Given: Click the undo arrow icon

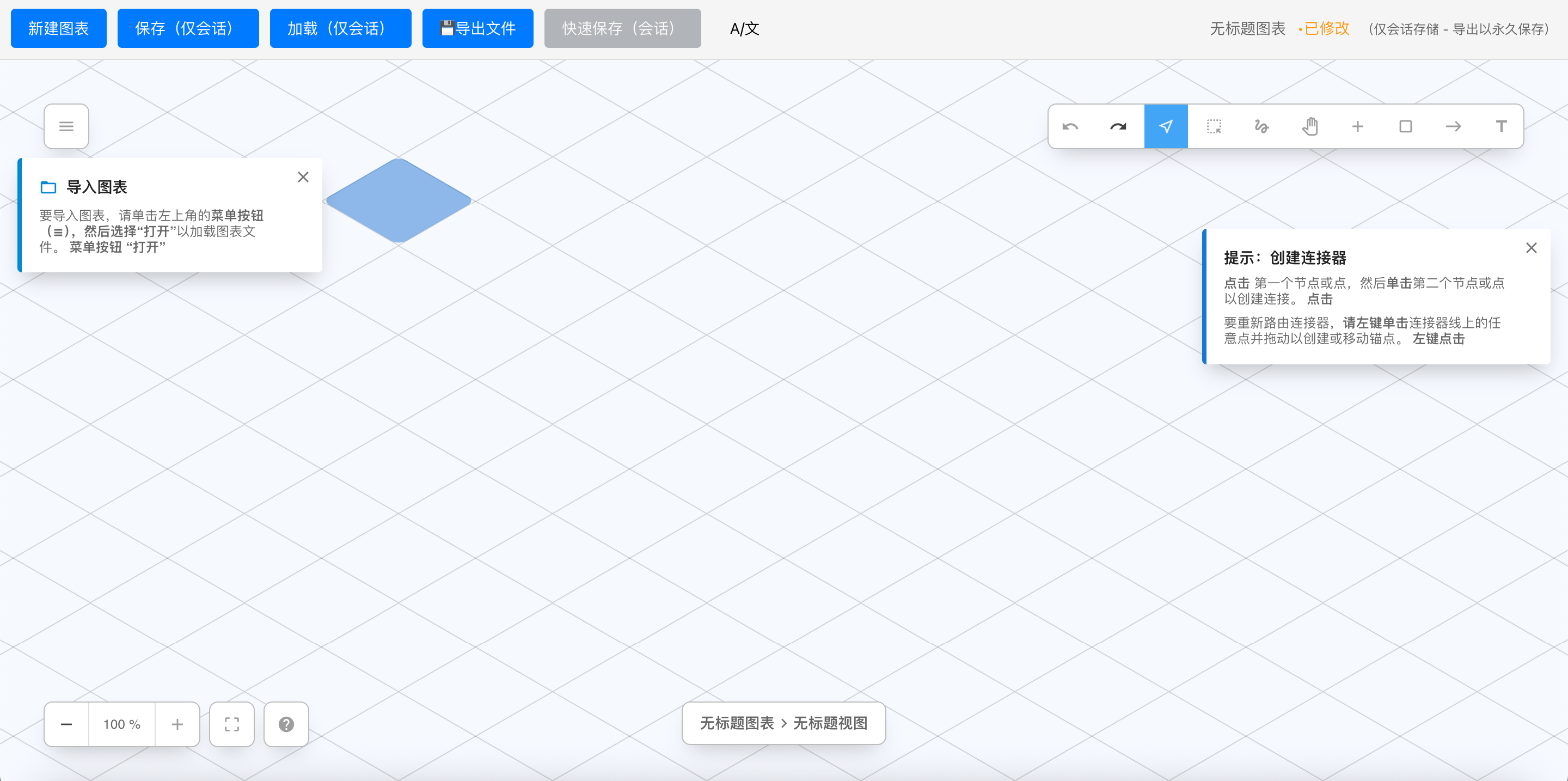Looking at the screenshot, I should pyautogui.click(x=1070, y=126).
